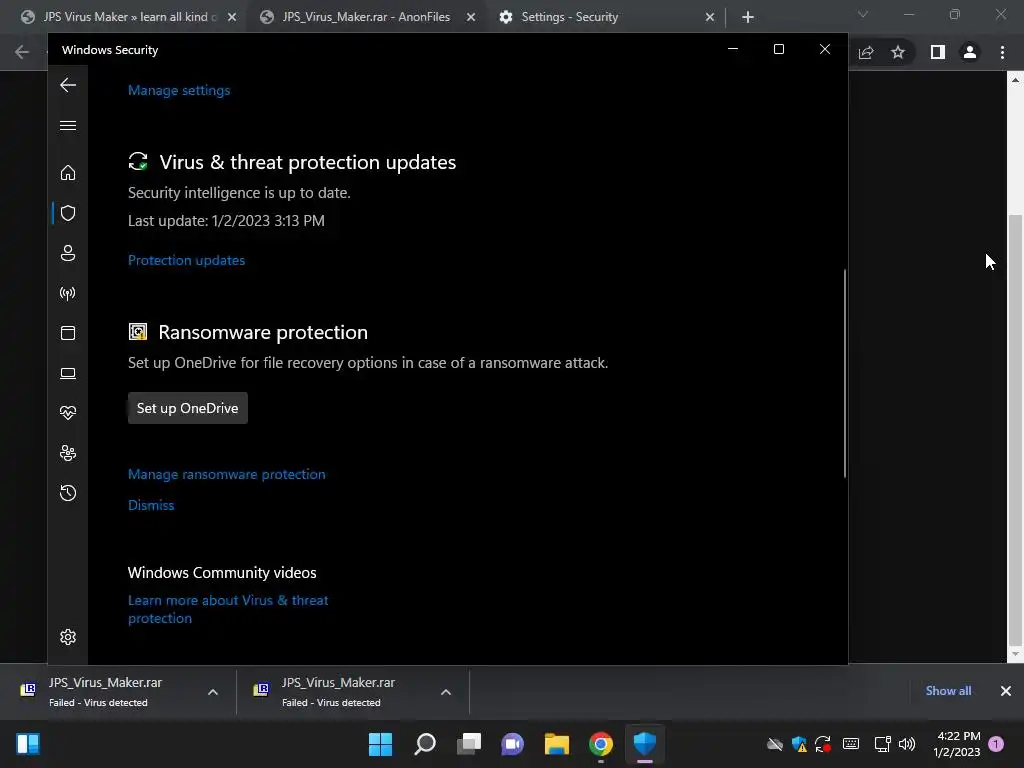Click Show all downloads
Image resolution: width=1024 pixels, height=768 pixels.
(x=948, y=691)
